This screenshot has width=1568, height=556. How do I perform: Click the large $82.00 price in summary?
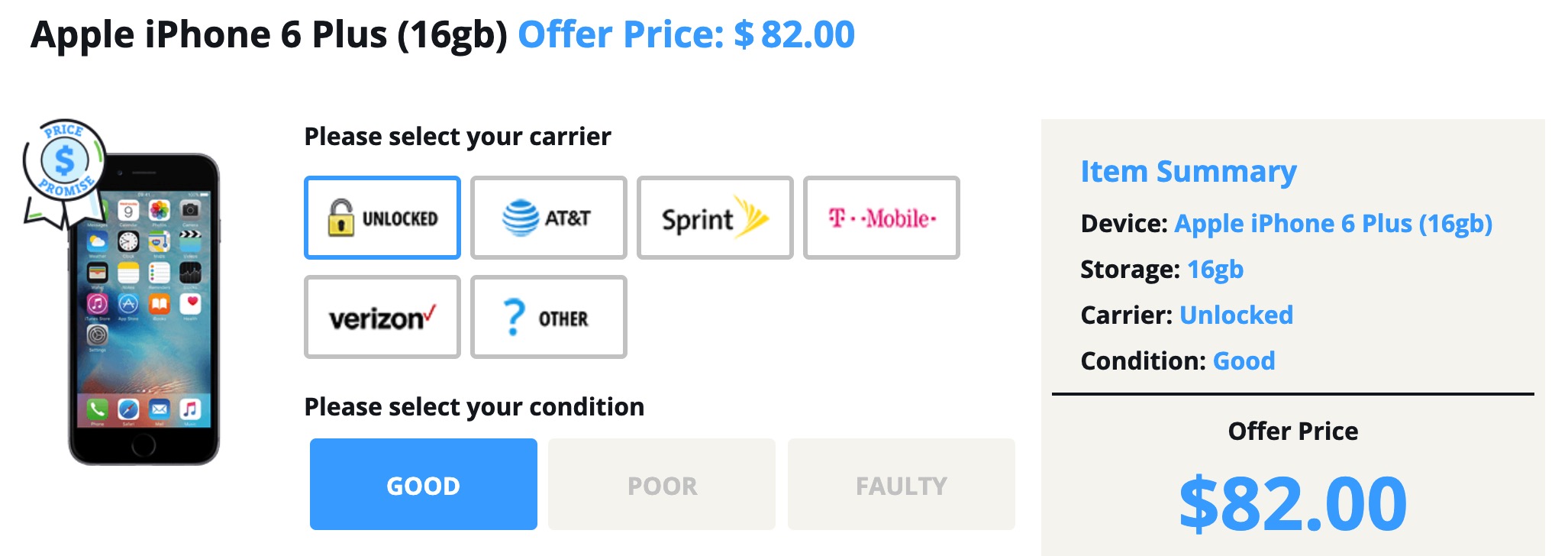1292,504
